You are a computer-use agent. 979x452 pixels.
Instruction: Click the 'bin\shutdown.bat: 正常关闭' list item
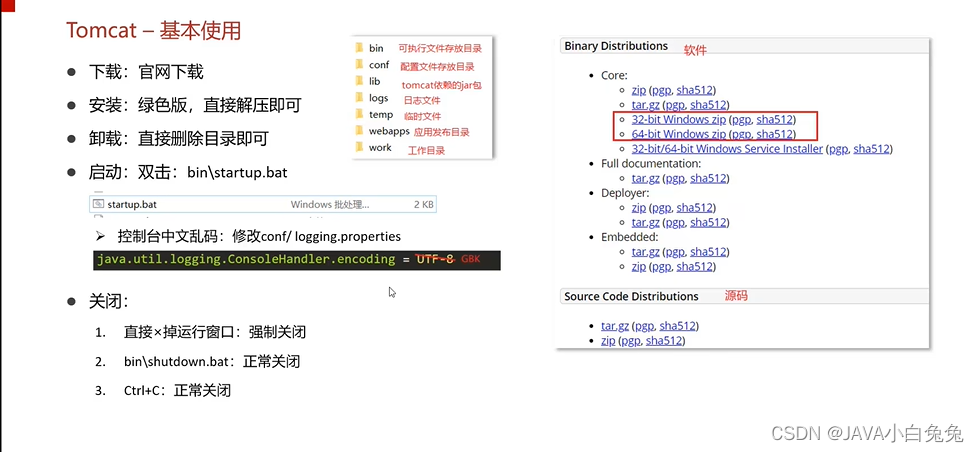tap(212, 361)
